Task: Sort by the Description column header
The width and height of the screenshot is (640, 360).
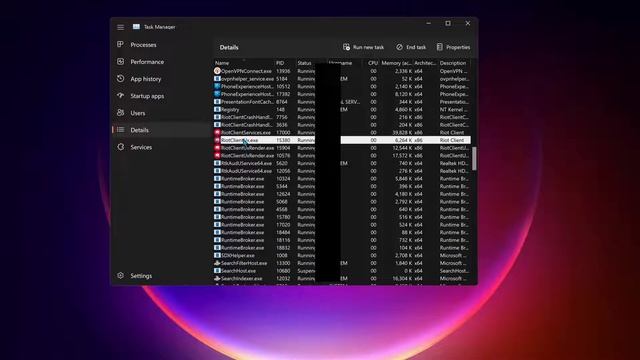Action: tap(453, 63)
